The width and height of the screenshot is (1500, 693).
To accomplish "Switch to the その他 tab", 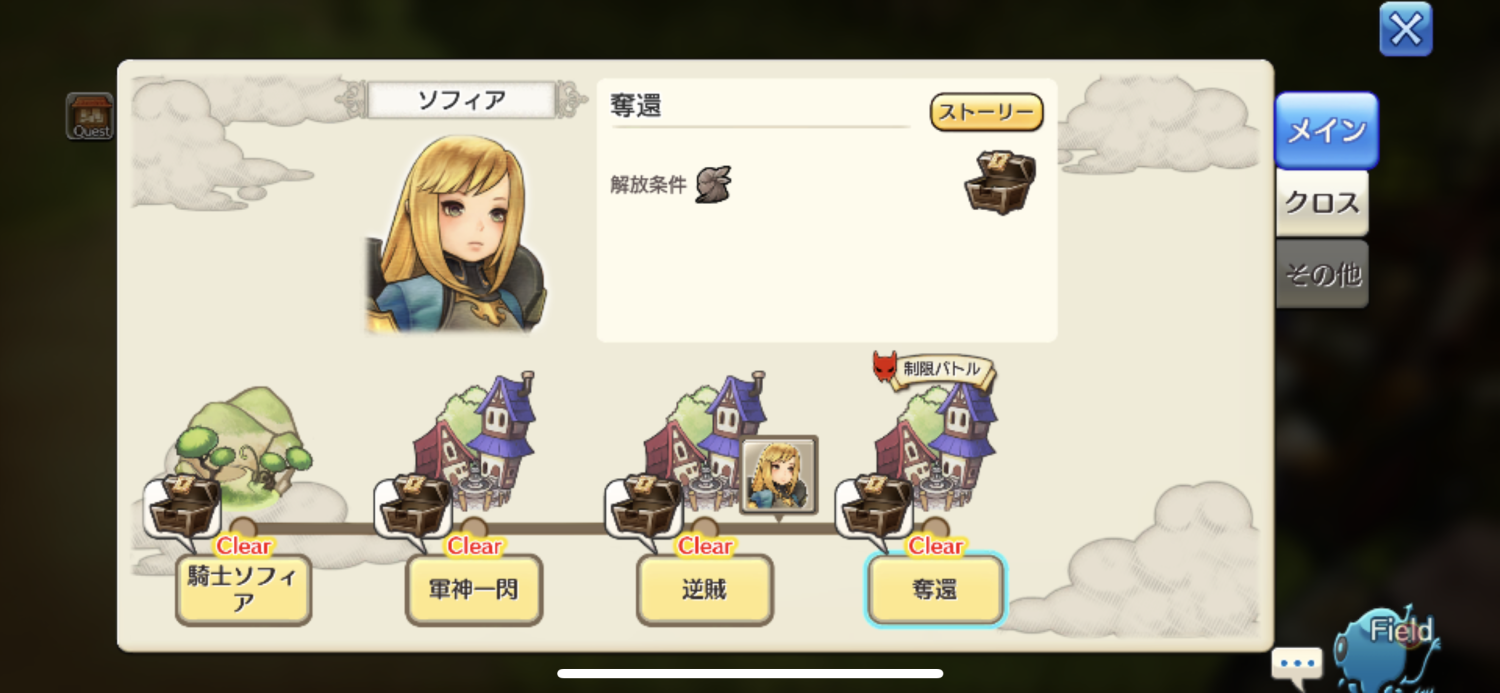I will coord(1322,274).
